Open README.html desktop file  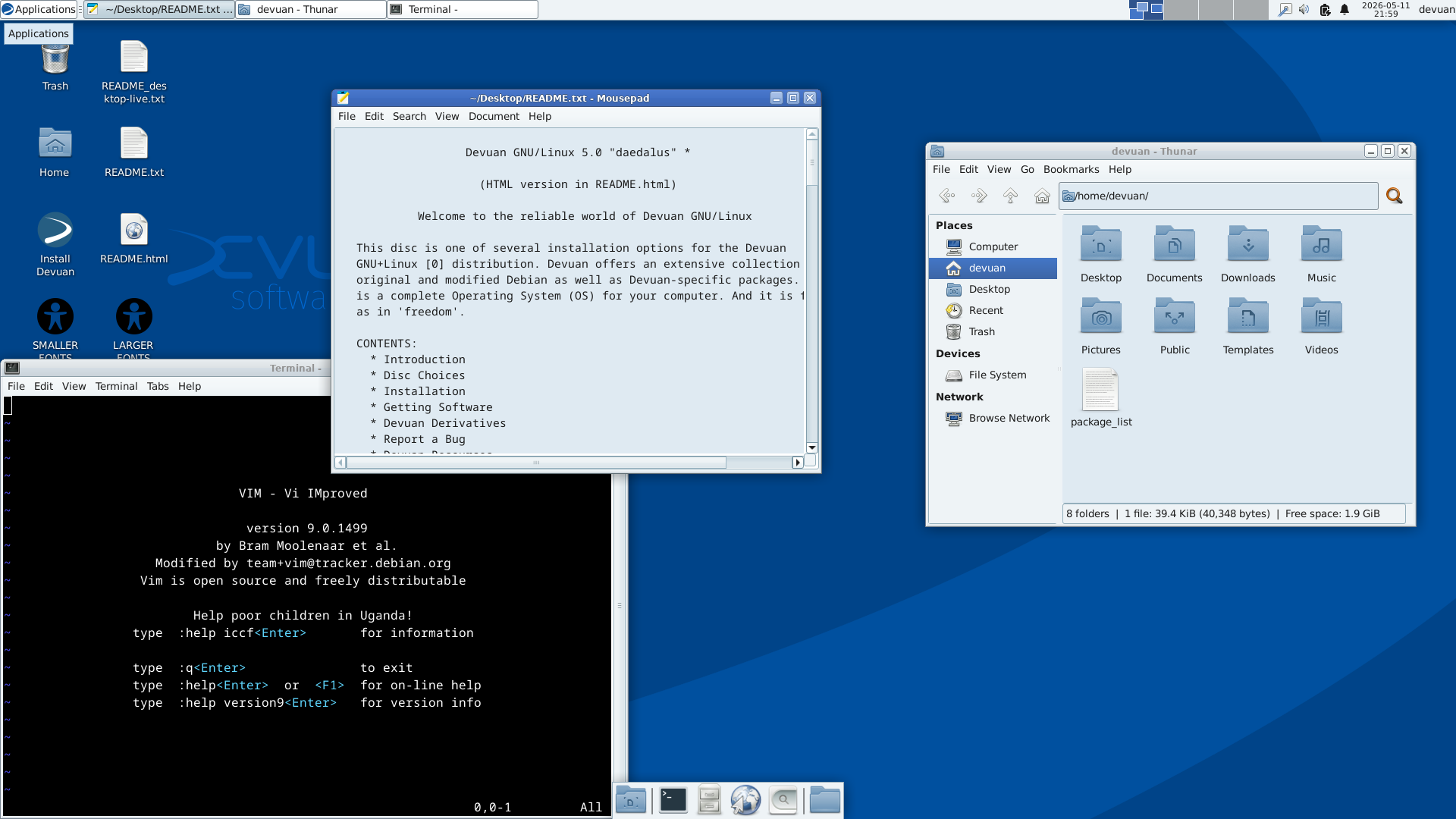[134, 238]
